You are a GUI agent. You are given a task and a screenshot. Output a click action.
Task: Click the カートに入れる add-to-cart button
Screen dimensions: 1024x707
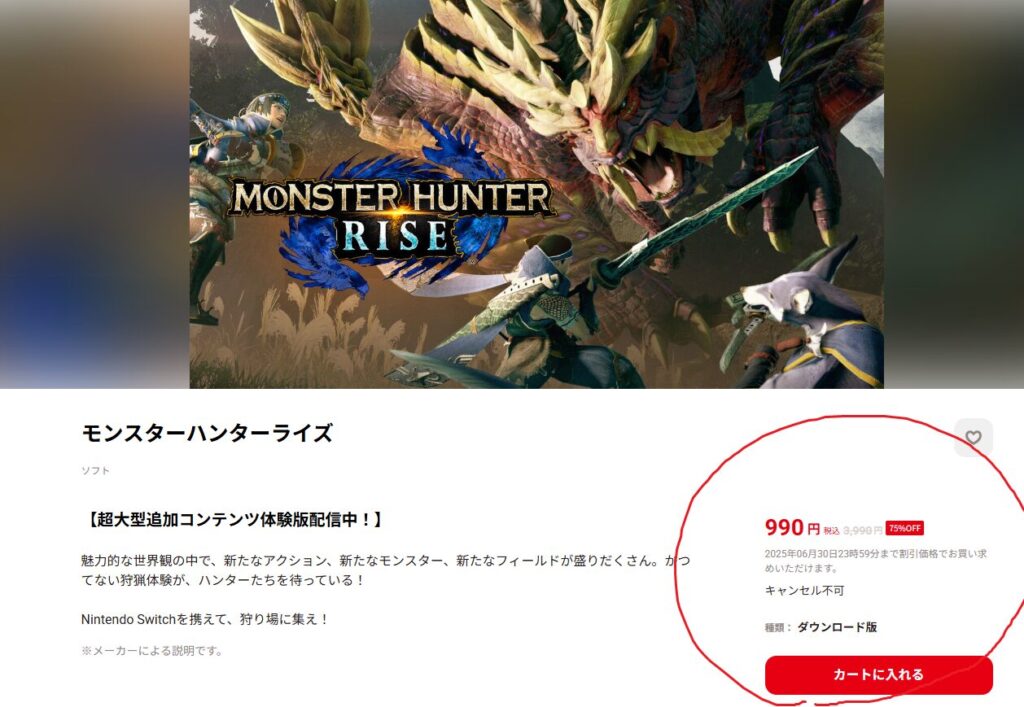[x=878, y=675]
